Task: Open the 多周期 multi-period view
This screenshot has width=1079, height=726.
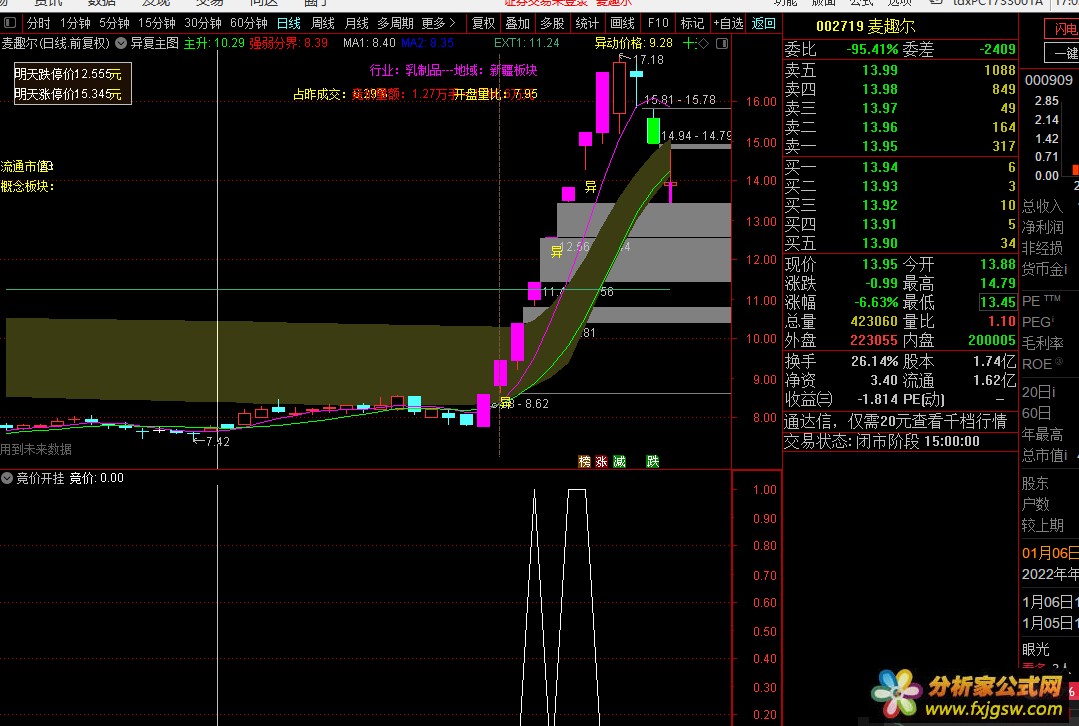Action: coord(396,23)
